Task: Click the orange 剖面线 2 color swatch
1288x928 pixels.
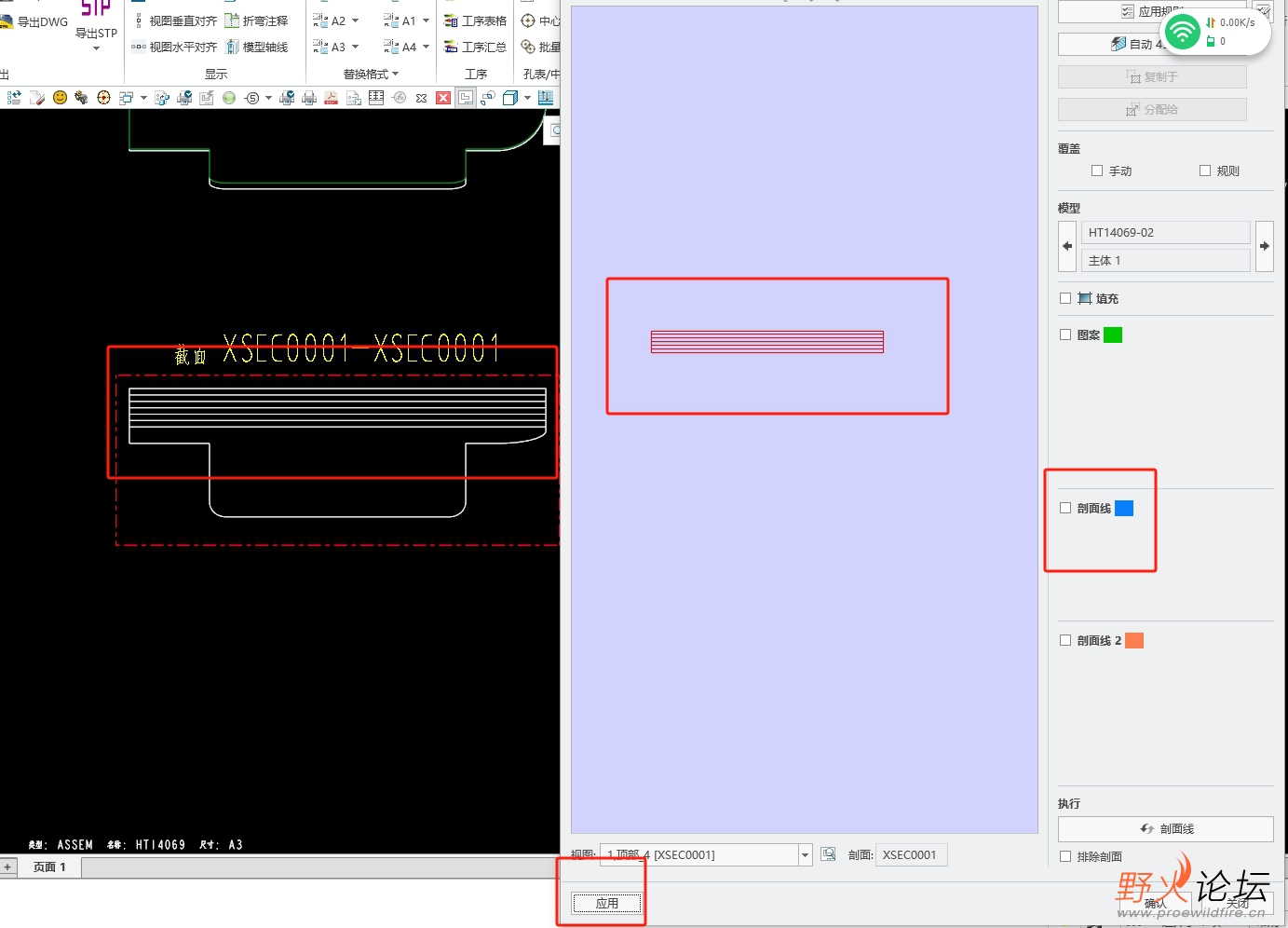Action: pyautogui.click(x=1134, y=640)
